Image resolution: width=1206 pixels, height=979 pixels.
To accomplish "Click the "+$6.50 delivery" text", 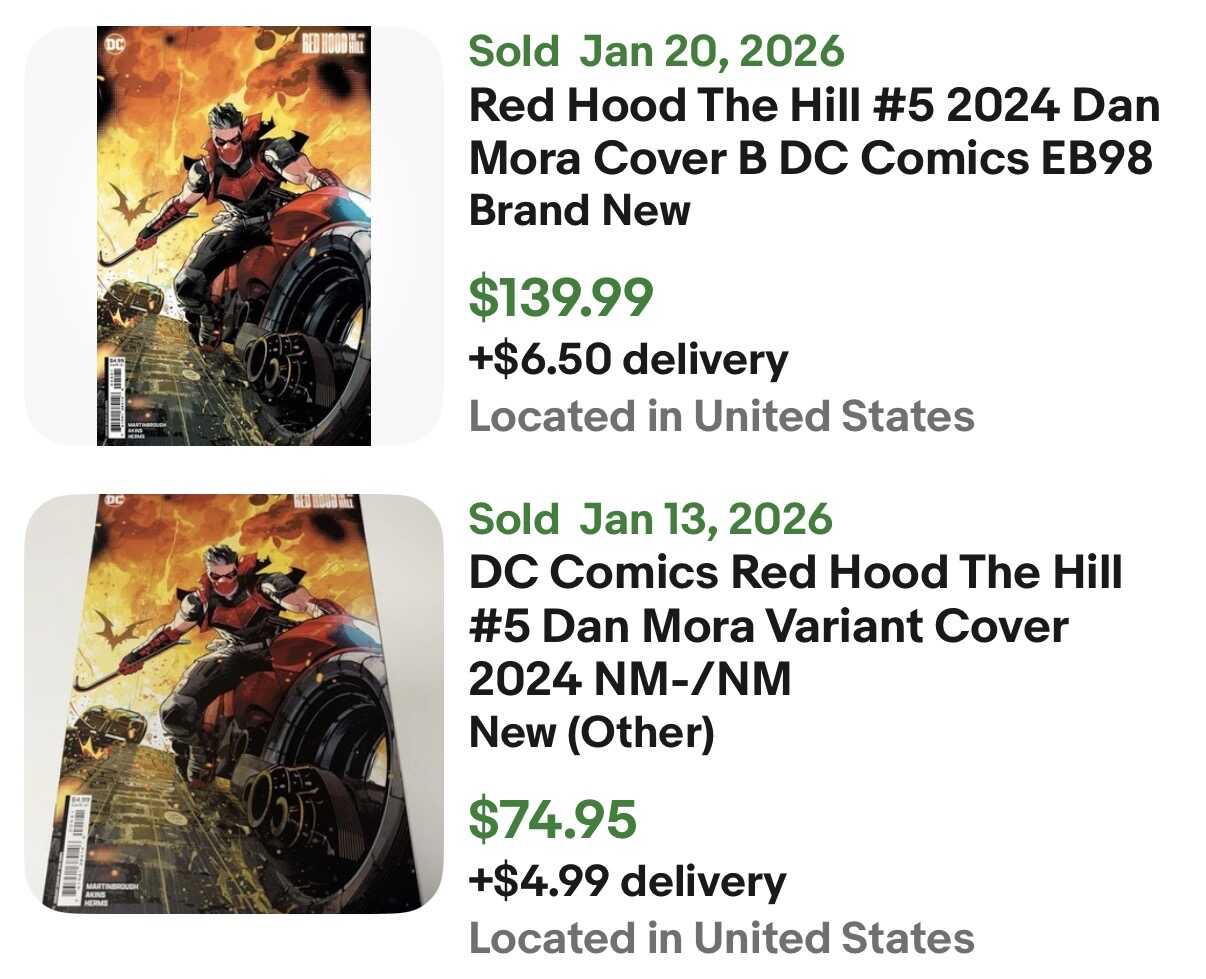I will 628,359.
